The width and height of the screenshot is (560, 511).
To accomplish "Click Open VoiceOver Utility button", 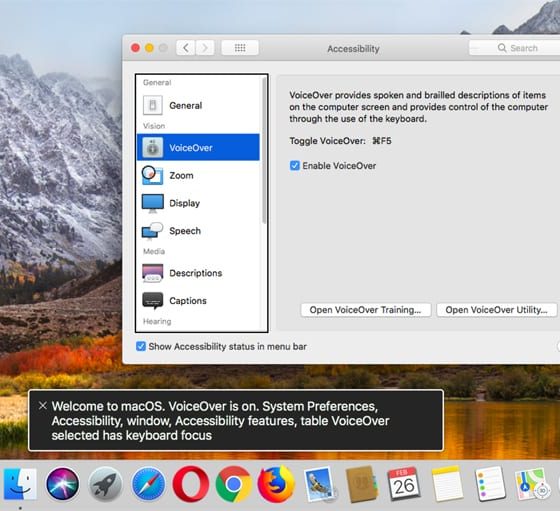I will [496, 310].
